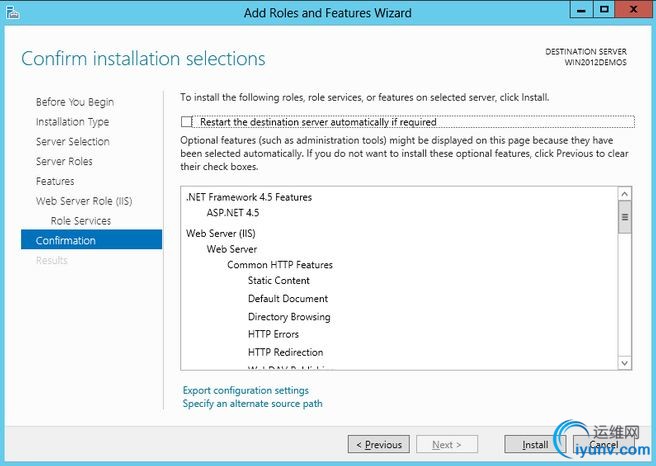Go to Installation Type step
Viewport: 656px width, 466px height.
[73, 122]
